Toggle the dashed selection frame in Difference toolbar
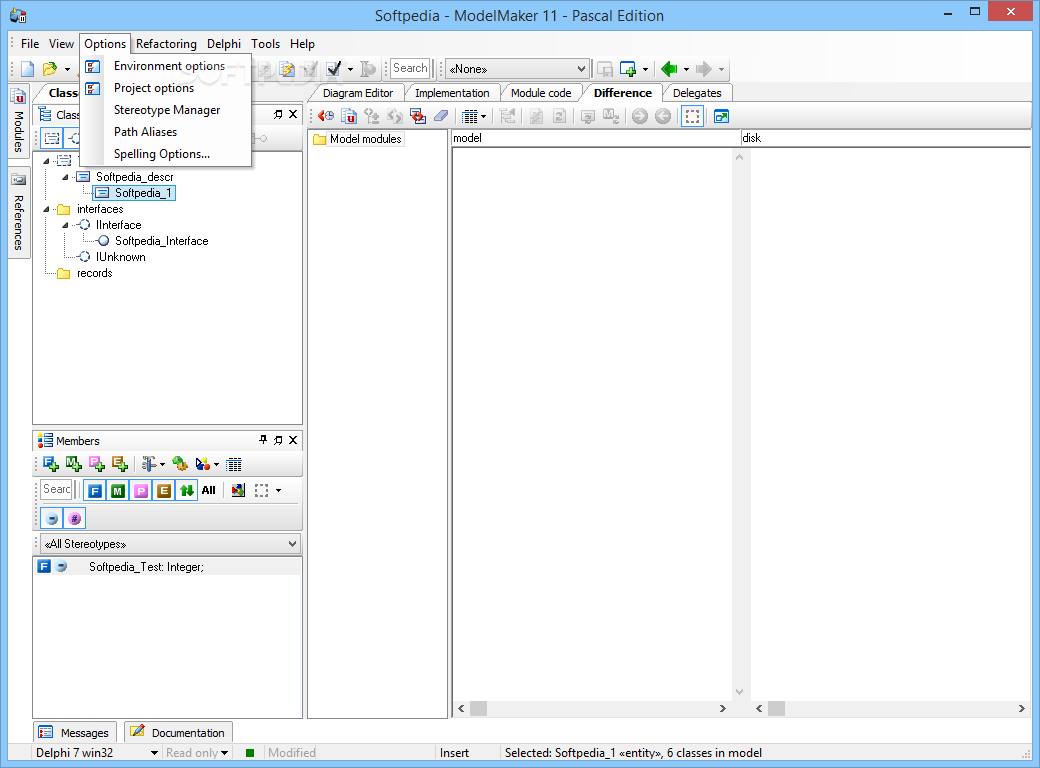 tap(692, 117)
